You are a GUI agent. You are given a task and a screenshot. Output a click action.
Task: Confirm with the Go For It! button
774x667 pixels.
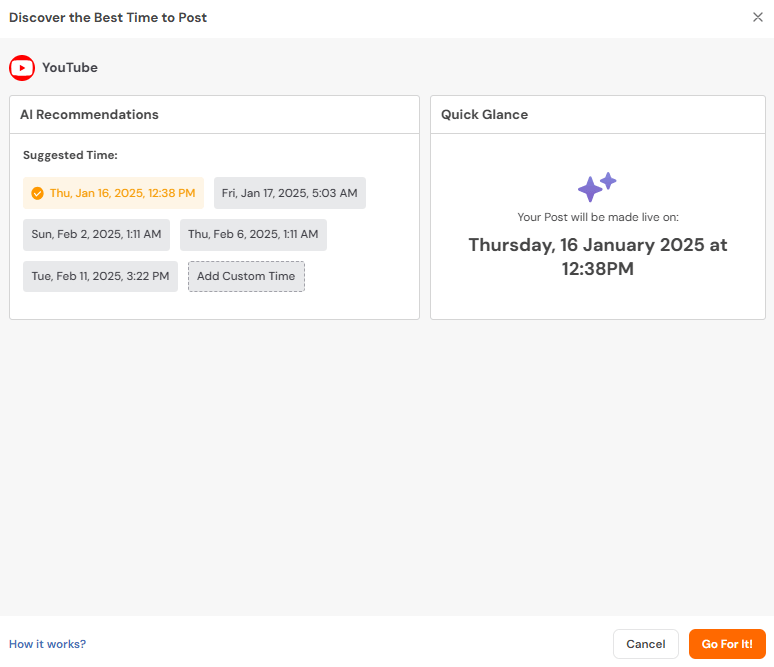click(x=727, y=644)
